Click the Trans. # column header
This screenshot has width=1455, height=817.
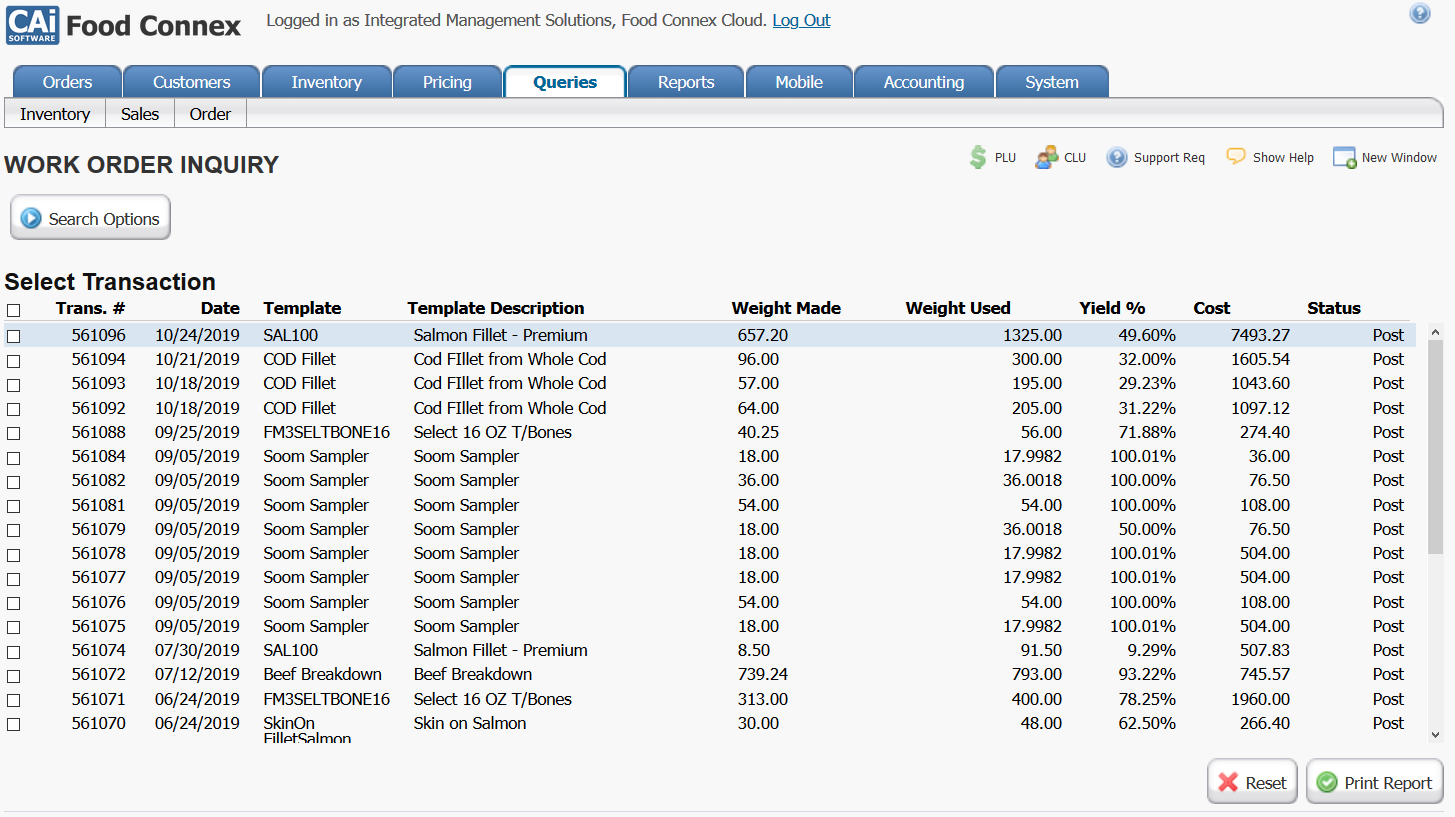click(x=90, y=308)
